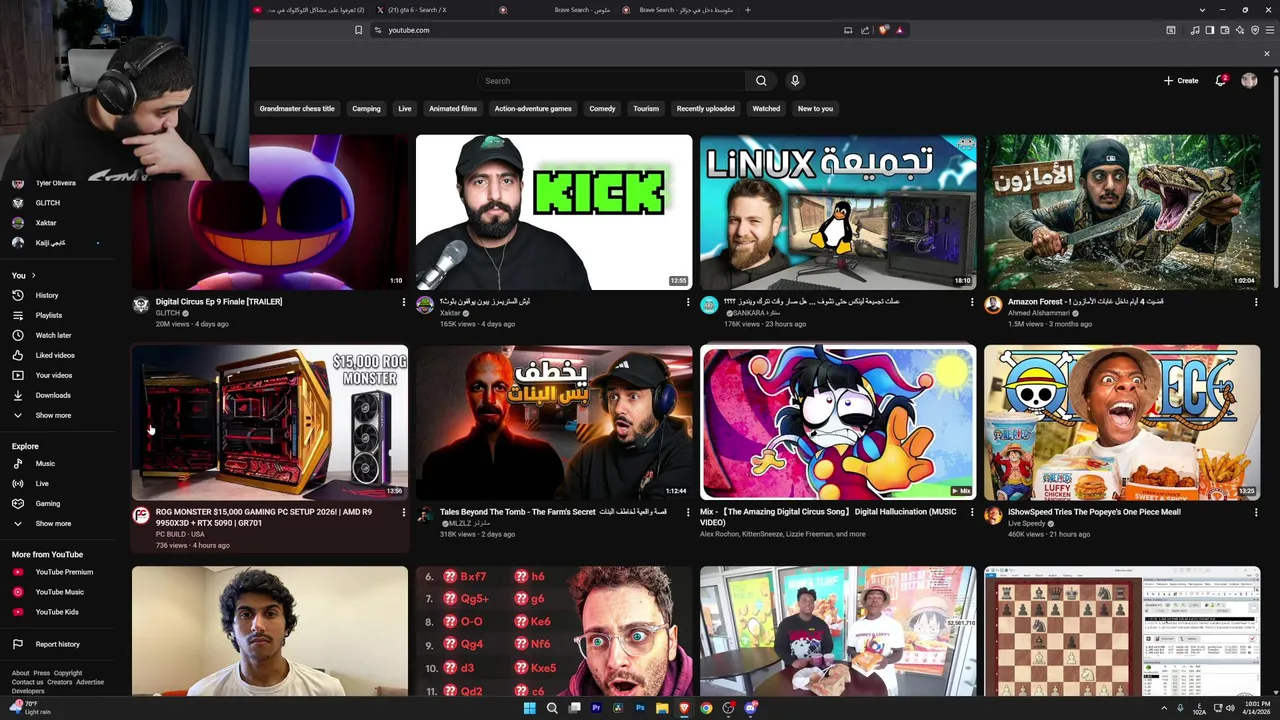Click the Copyright footer link
1280x720 pixels.
(68, 673)
